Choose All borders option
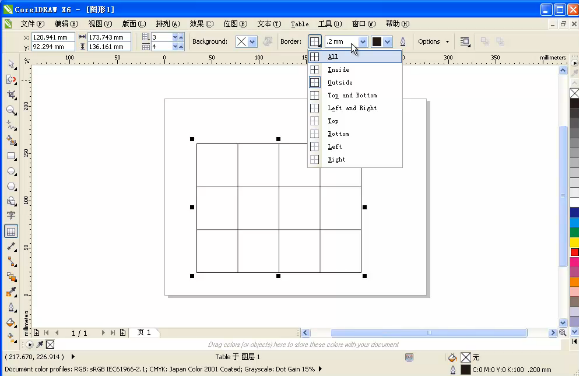 pyautogui.click(x=355, y=57)
